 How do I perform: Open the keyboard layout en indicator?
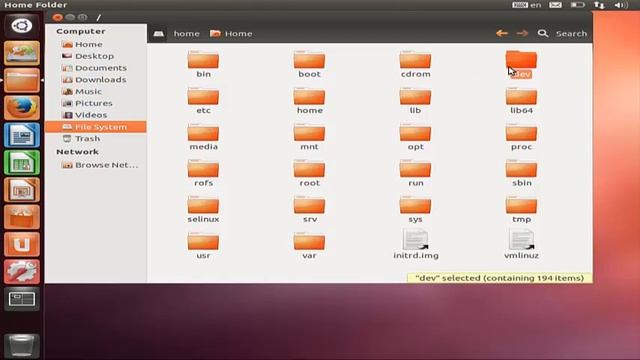pyautogui.click(x=527, y=5)
